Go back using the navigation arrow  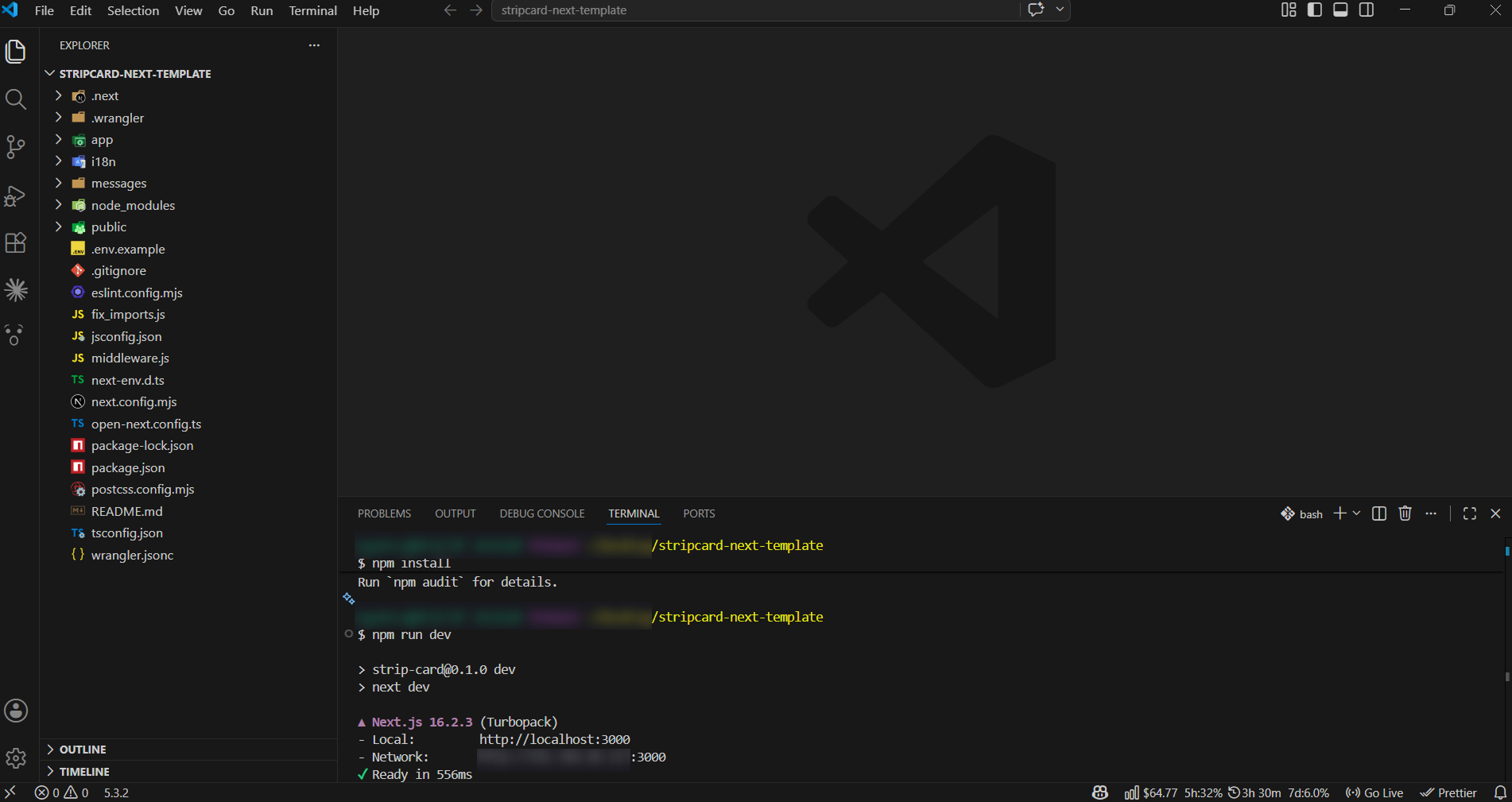[450, 10]
